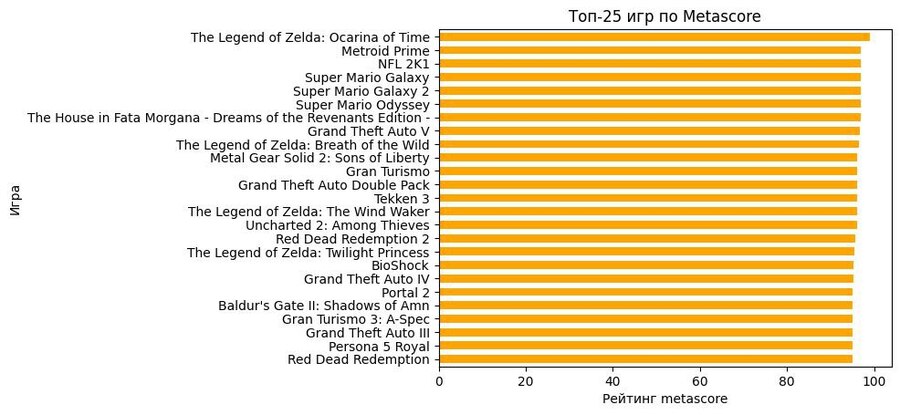Click the Super Mario Odyssey bar
Screen dimensions: 900x415
(650, 104)
